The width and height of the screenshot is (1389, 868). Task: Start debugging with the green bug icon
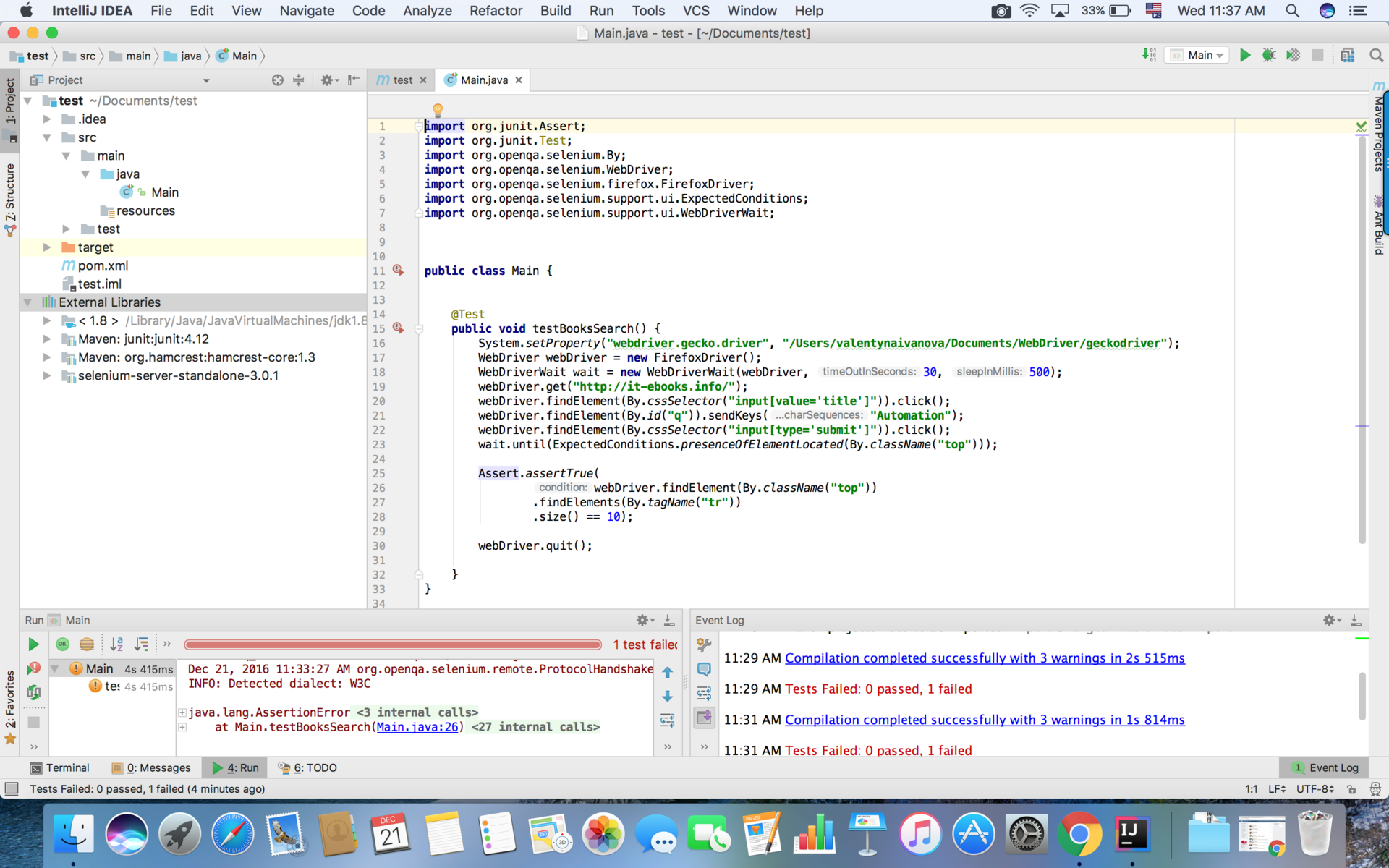(1268, 55)
